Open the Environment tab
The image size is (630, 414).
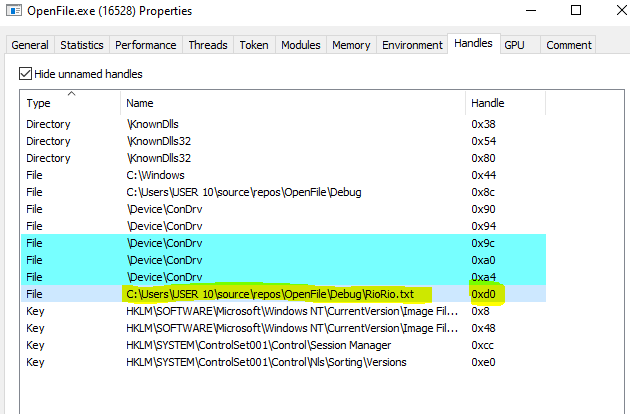pos(412,45)
